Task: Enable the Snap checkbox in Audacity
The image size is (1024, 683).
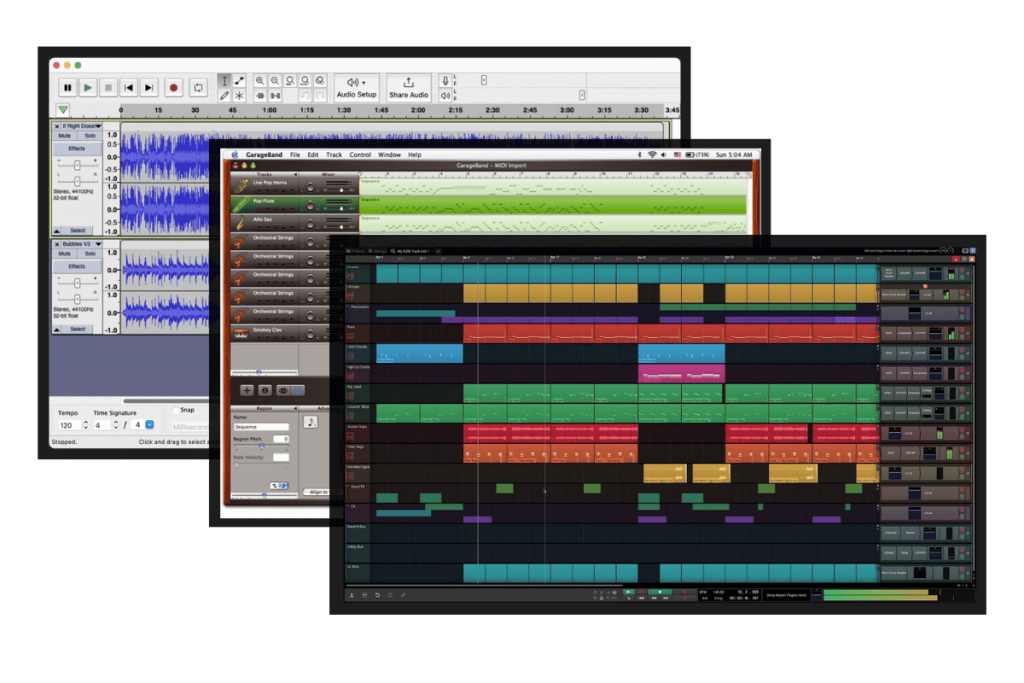Action: (x=176, y=409)
